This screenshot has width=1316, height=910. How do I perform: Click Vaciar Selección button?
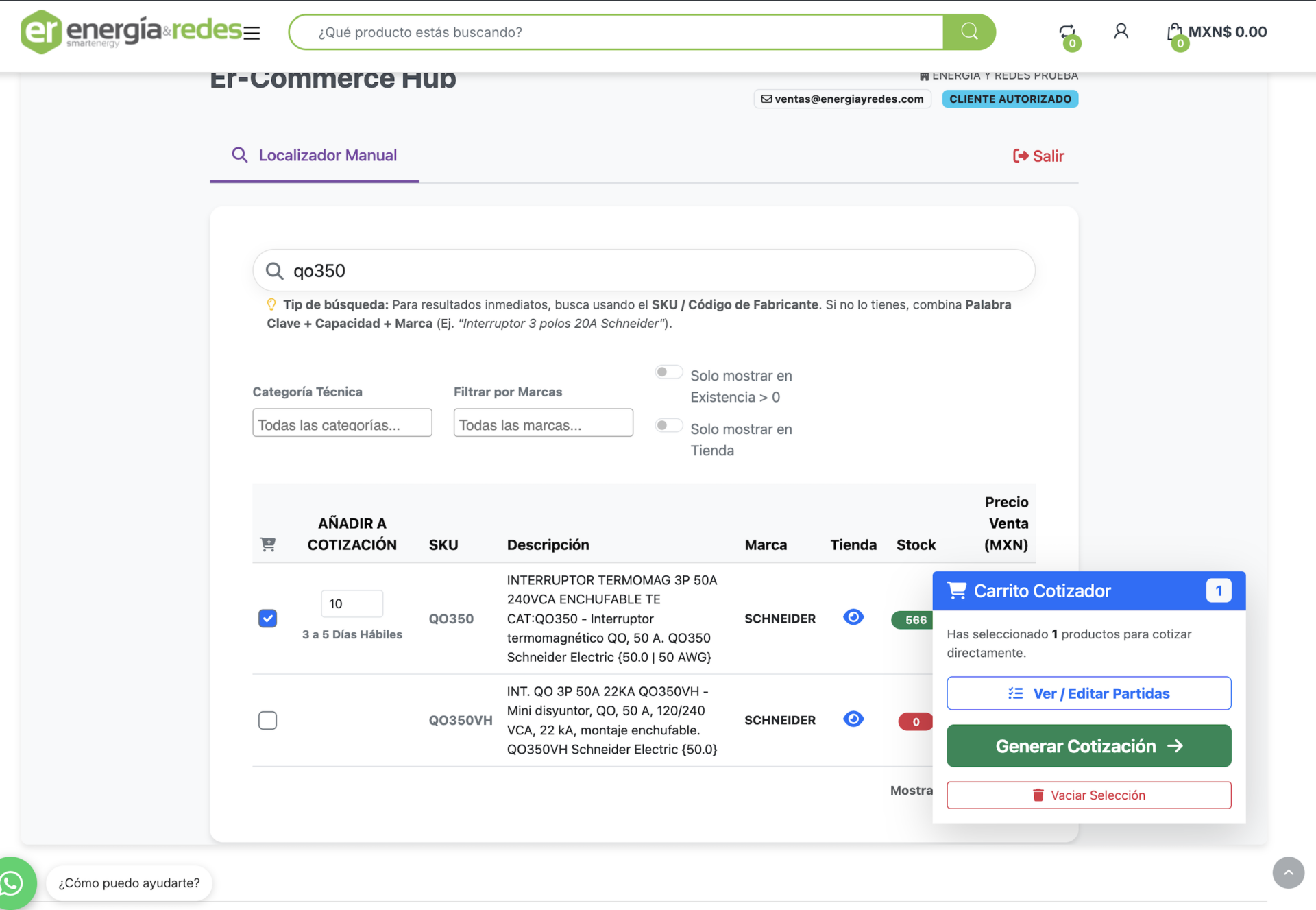(x=1089, y=795)
